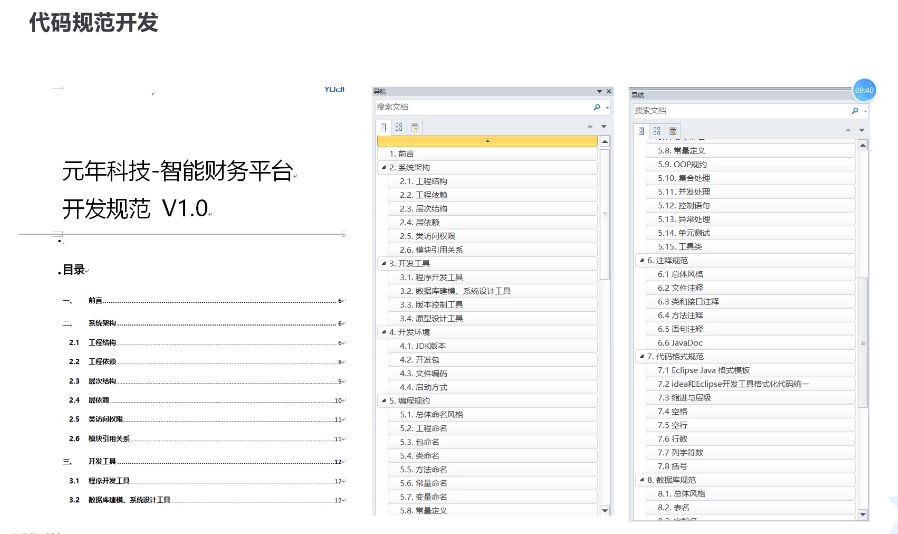This screenshot has height=534, width=898.
Task: Click the left pane scrollbar down arrow
Action: (x=605, y=510)
